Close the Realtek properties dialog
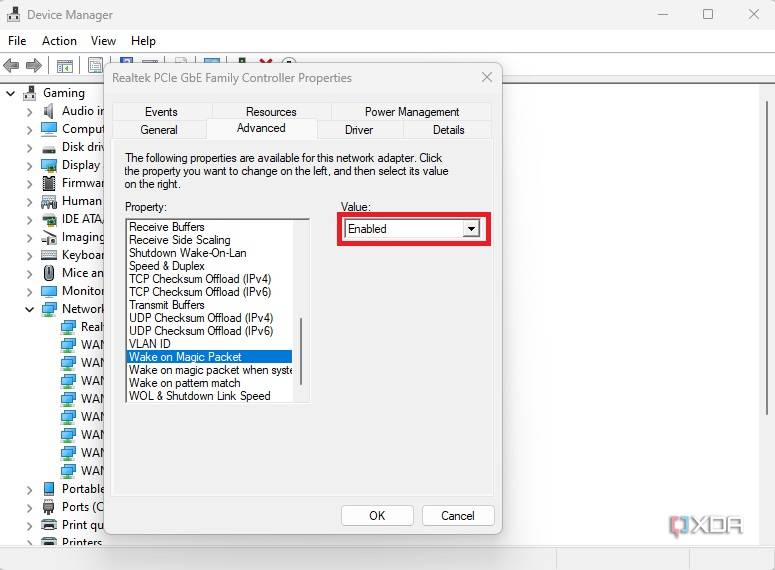This screenshot has height=570, width=775. point(487,77)
